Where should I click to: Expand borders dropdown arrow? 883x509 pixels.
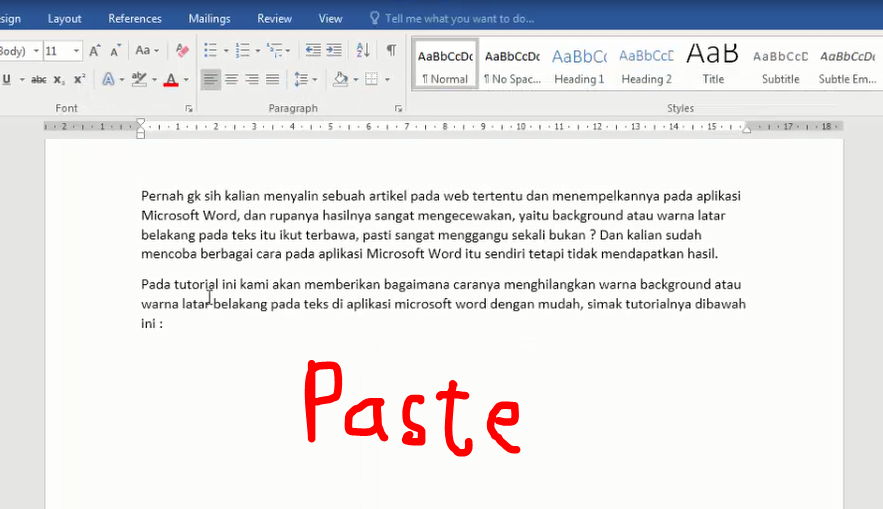pyautogui.click(x=387, y=80)
